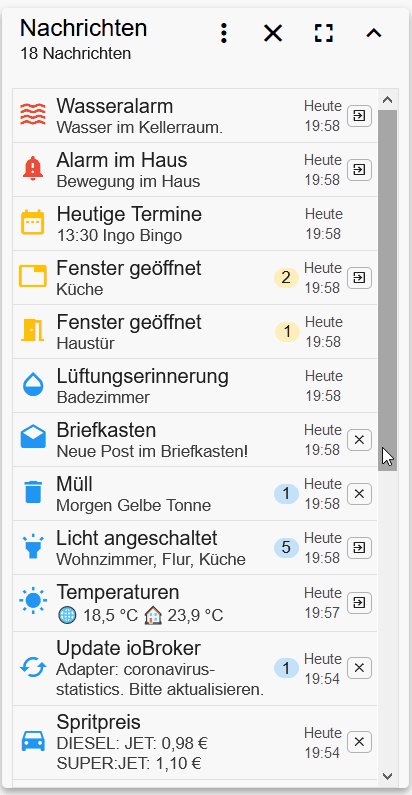412x795 pixels.
Task: Dismiss the Update ioBroker message
Action: 359,668
